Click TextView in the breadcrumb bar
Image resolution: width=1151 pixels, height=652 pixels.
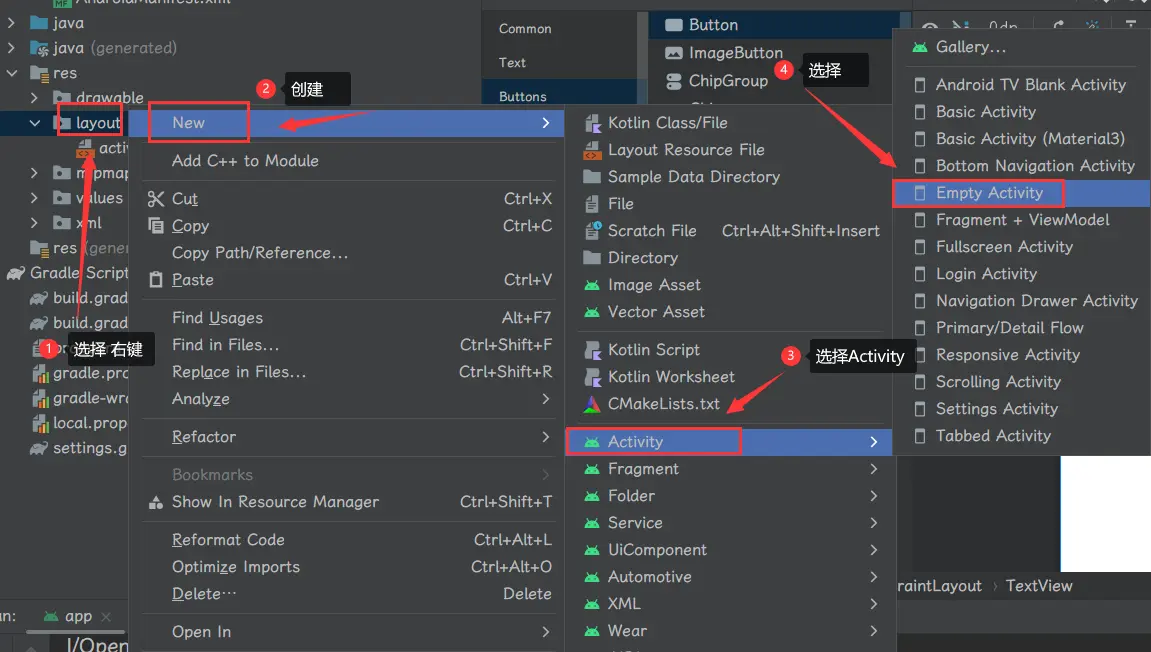pyautogui.click(x=1039, y=586)
